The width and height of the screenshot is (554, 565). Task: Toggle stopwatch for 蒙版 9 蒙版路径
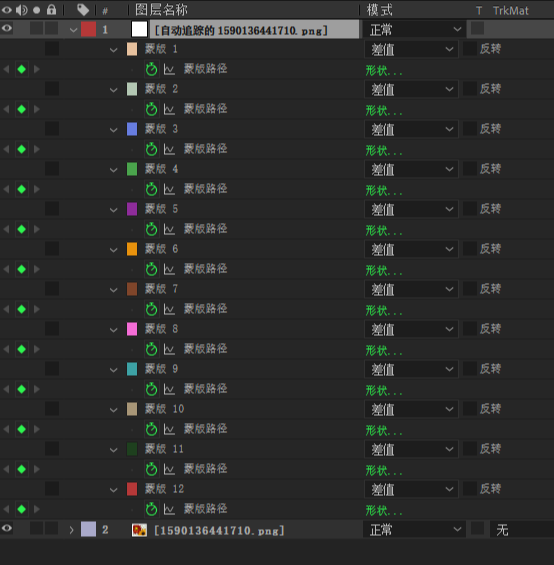coord(151,389)
